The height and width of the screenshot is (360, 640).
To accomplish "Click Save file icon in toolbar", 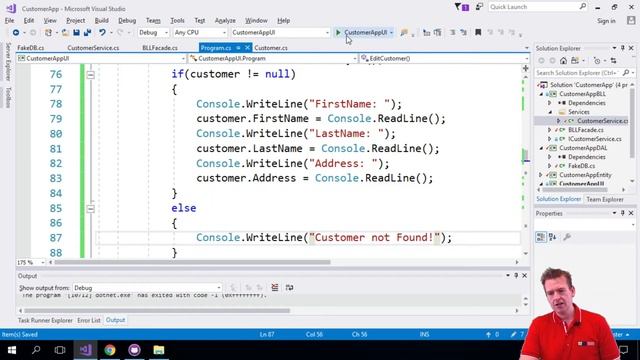I will pyautogui.click(x=76, y=32).
